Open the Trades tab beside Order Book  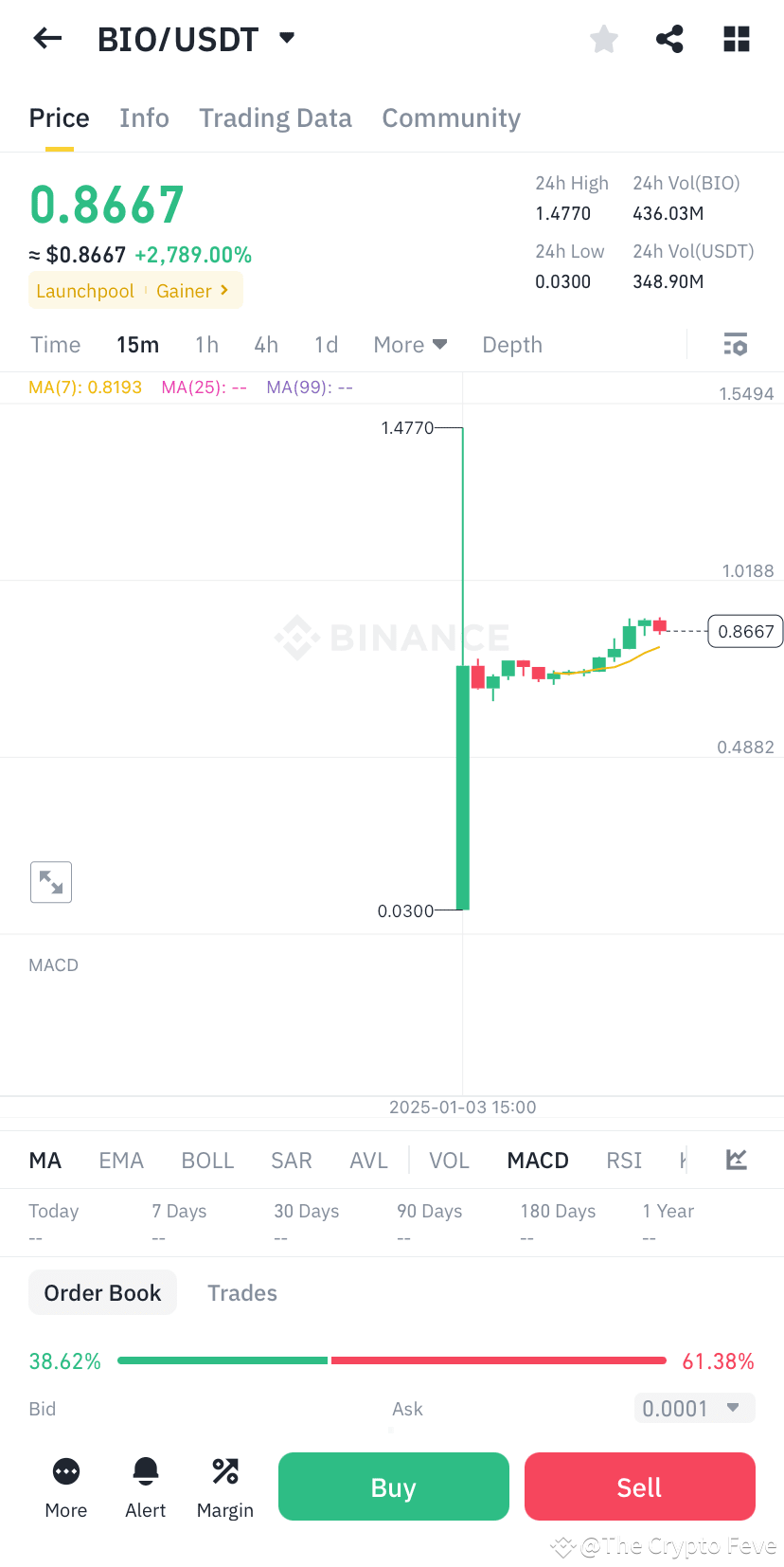(x=242, y=1292)
